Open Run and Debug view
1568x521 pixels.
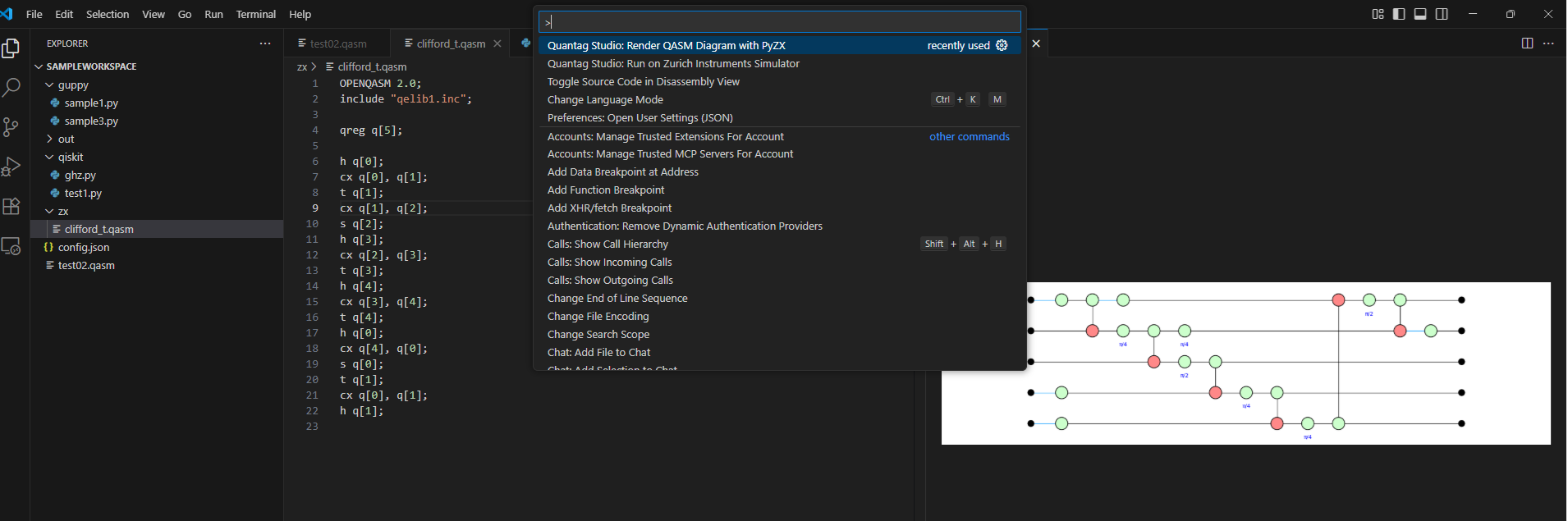pyautogui.click(x=11, y=167)
